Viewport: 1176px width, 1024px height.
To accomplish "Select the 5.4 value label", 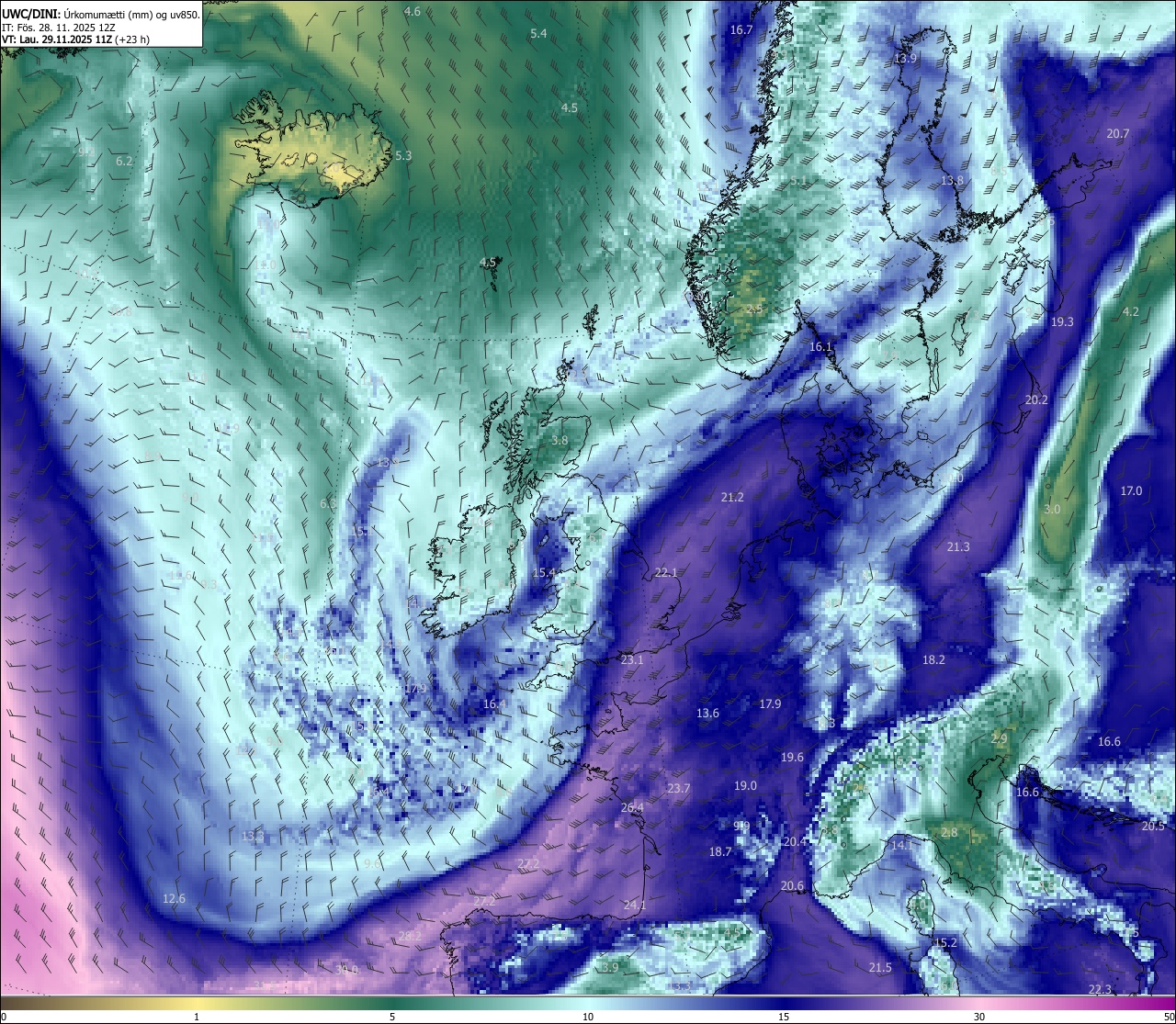I will (539, 33).
